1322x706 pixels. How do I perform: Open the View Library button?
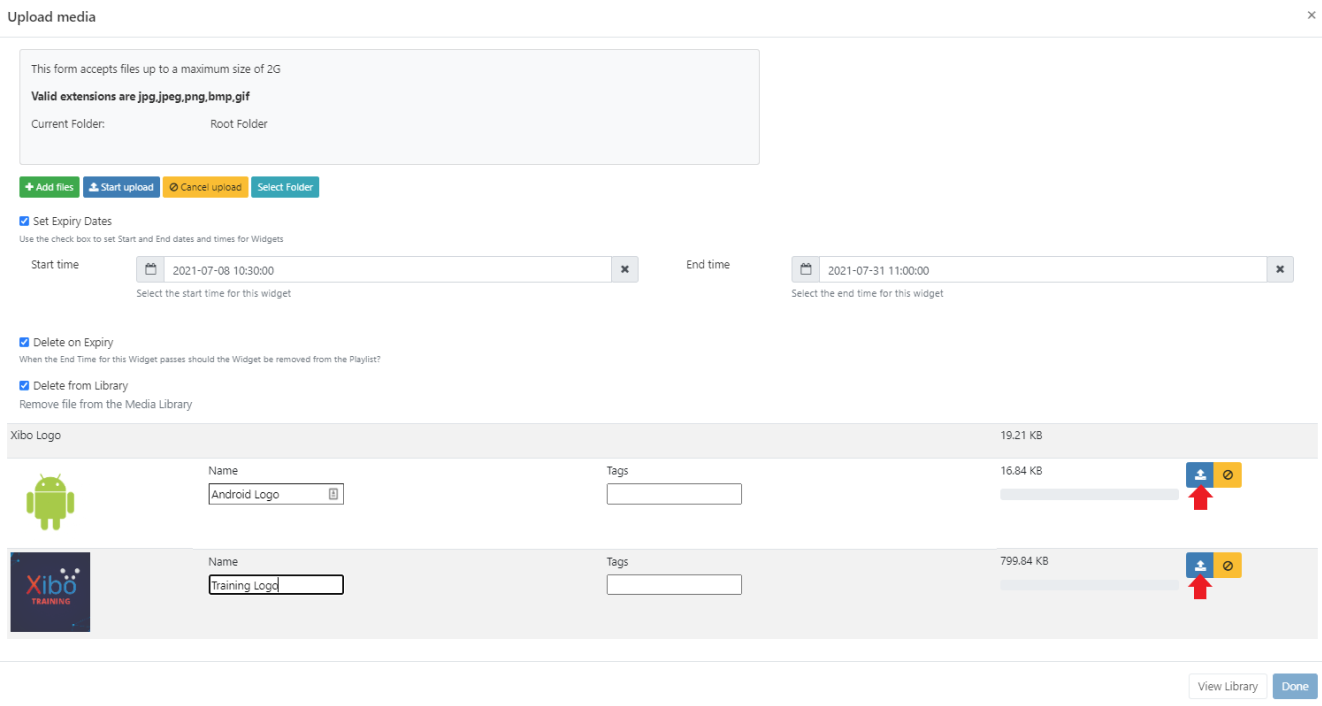(x=1227, y=686)
